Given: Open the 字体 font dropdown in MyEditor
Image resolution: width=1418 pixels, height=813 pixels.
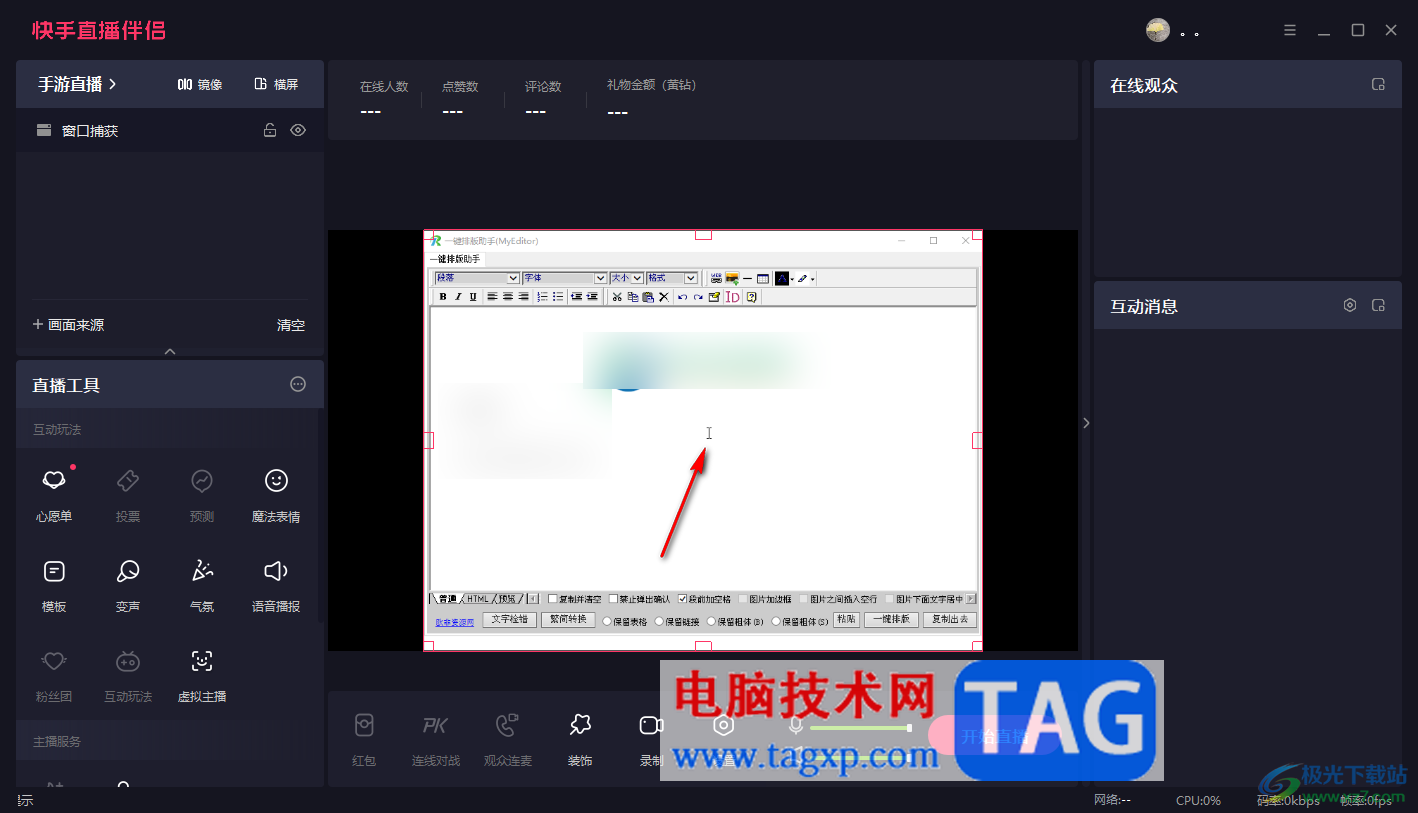Looking at the screenshot, I should coord(565,278).
